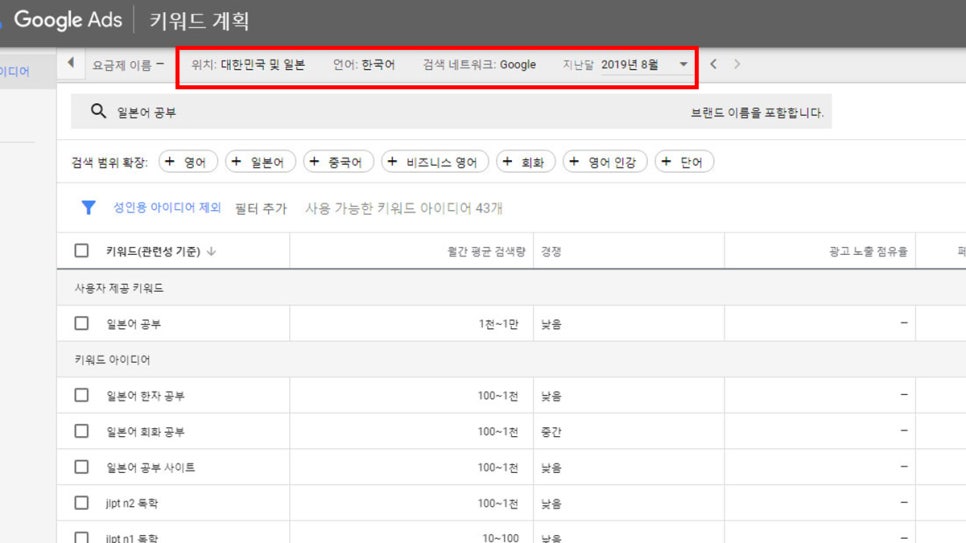The image size is (966, 543).
Task: Click 성인용 아이디어 제외 filter link
Action: tap(167, 208)
